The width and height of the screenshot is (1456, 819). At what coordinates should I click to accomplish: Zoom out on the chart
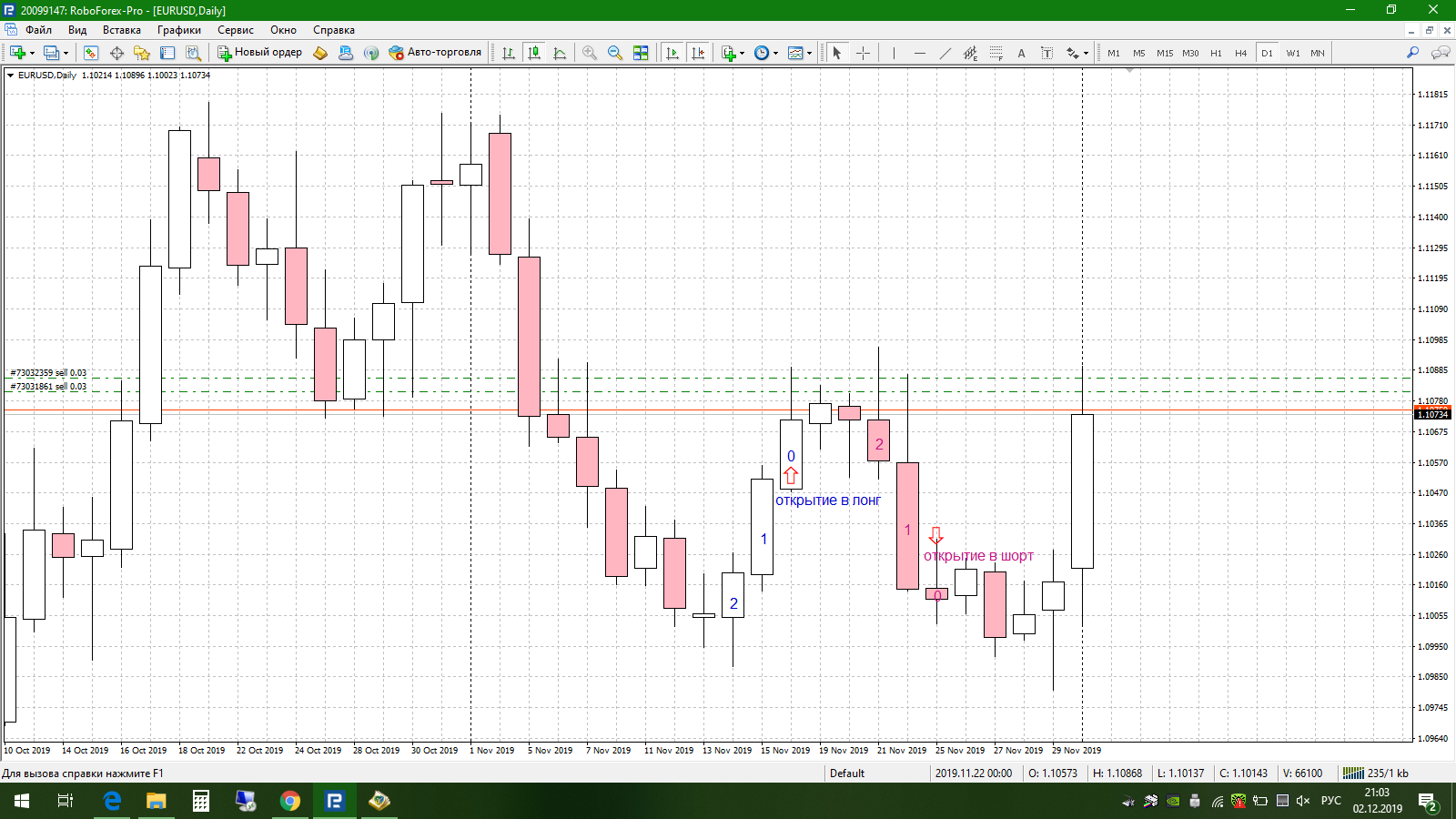click(615, 53)
